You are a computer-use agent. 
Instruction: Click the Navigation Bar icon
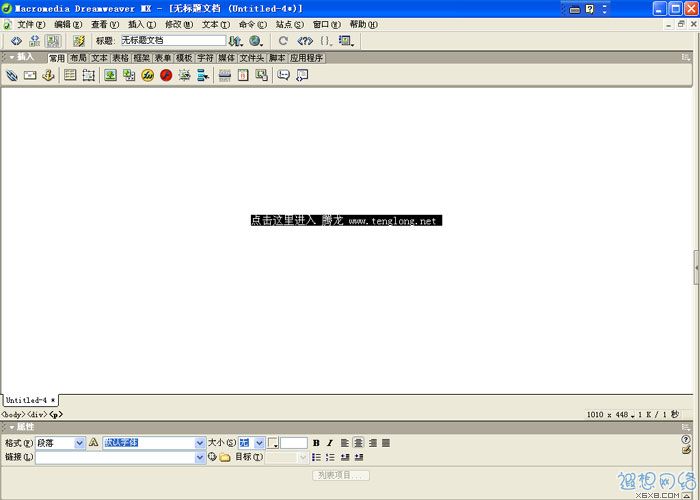pyautogui.click(x=203, y=75)
